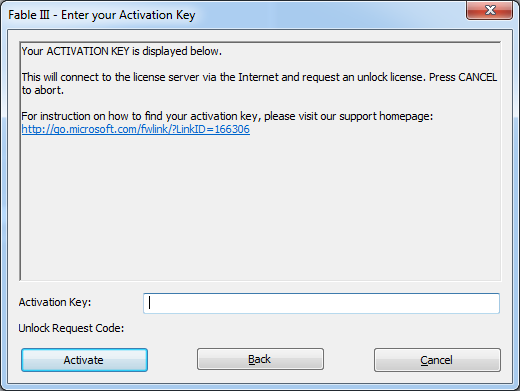Click the 'Enter your Activation Key' title text
The image size is (520, 391).
tap(128, 15)
